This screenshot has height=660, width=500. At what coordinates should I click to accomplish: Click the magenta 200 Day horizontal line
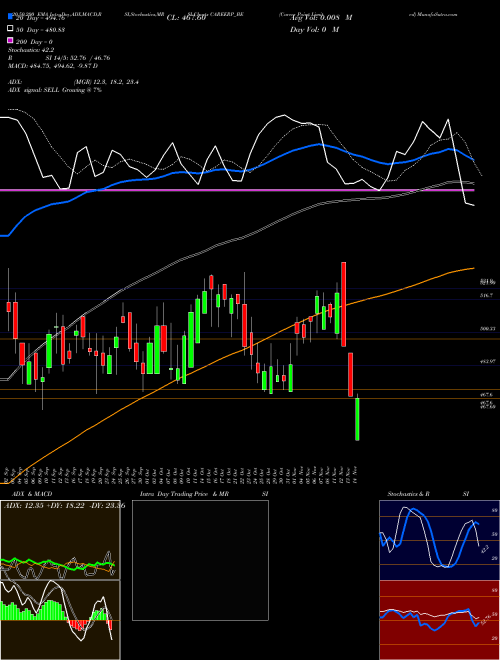[237, 190]
